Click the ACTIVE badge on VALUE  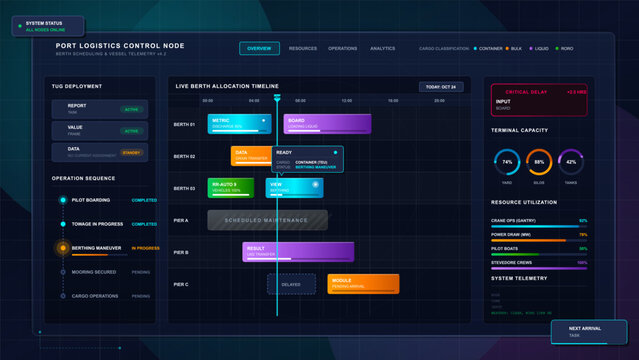[131, 131]
